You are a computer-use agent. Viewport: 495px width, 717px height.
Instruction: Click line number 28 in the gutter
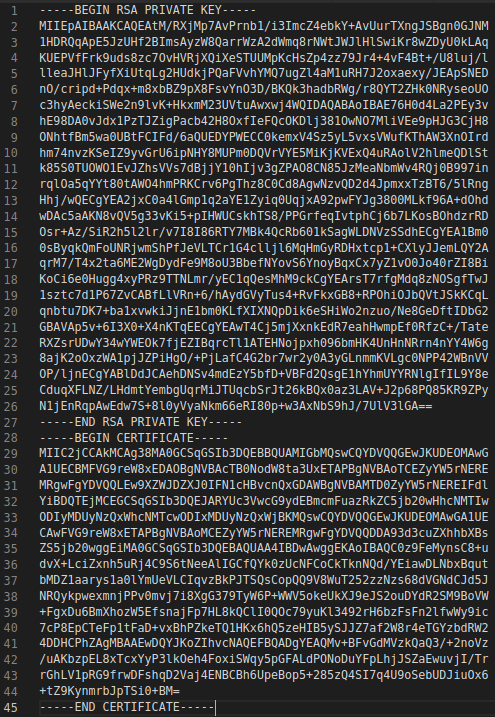click(x=11, y=438)
